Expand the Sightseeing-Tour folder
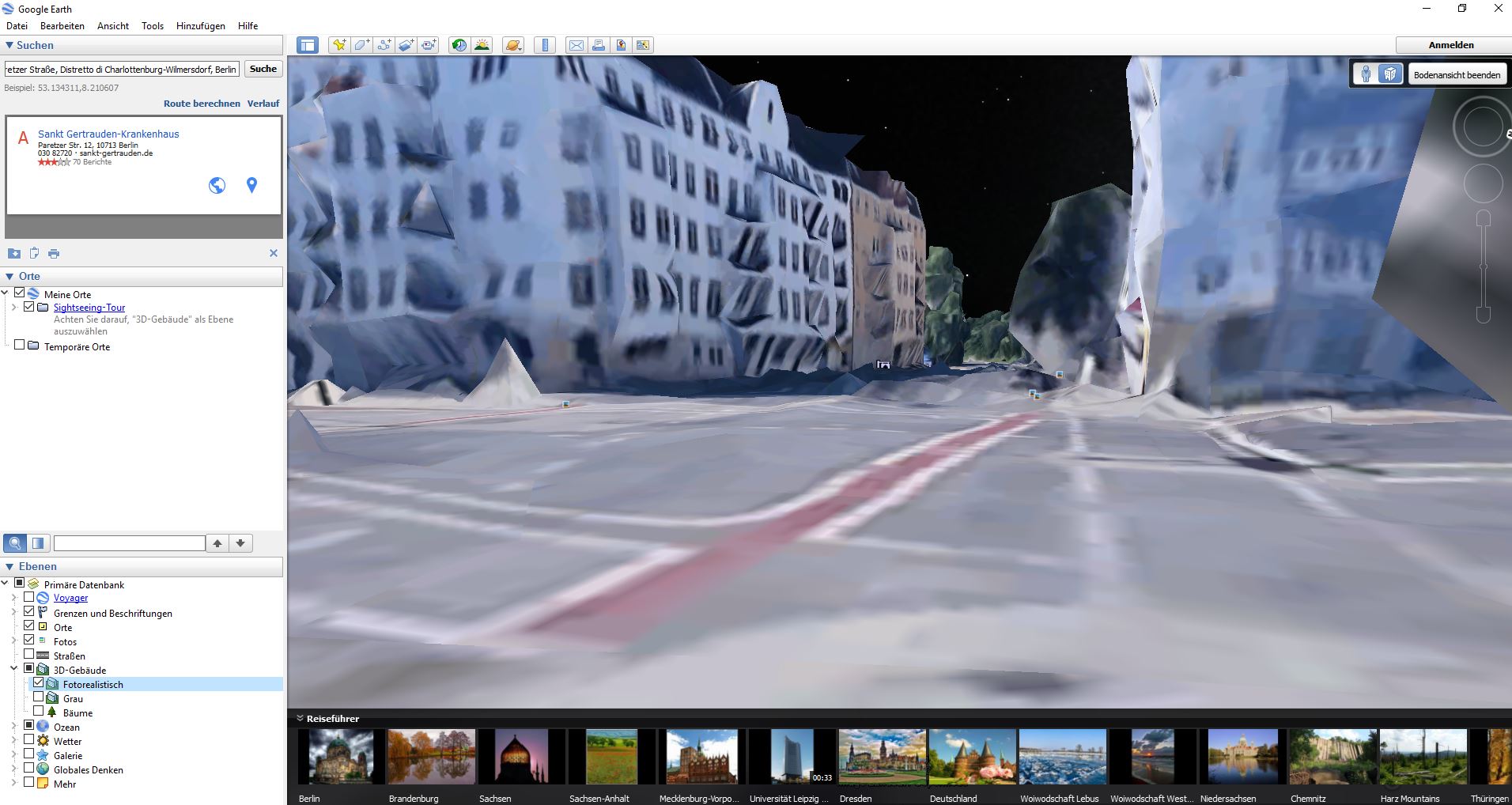 pyautogui.click(x=13, y=308)
